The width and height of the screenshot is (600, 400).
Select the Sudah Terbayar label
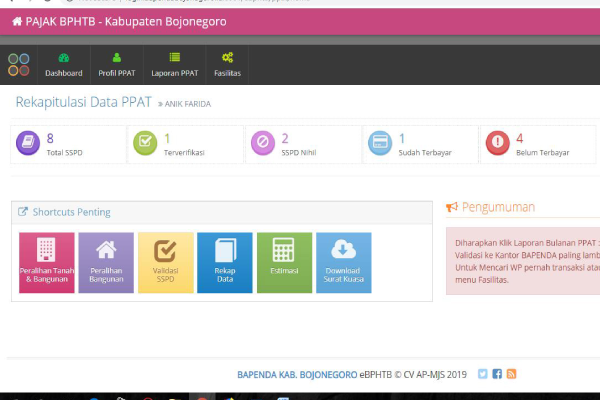(425, 153)
